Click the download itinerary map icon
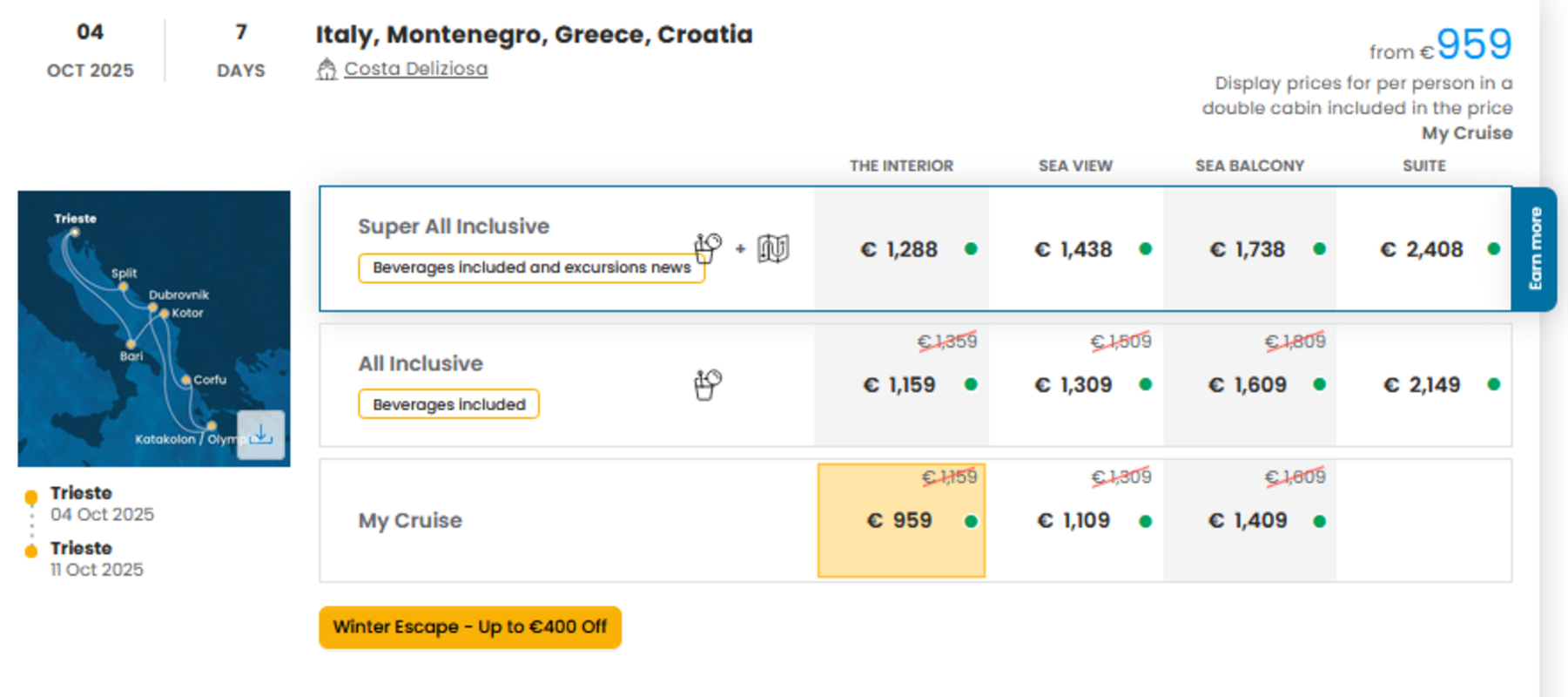The height and width of the screenshot is (697, 1568). point(261,434)
